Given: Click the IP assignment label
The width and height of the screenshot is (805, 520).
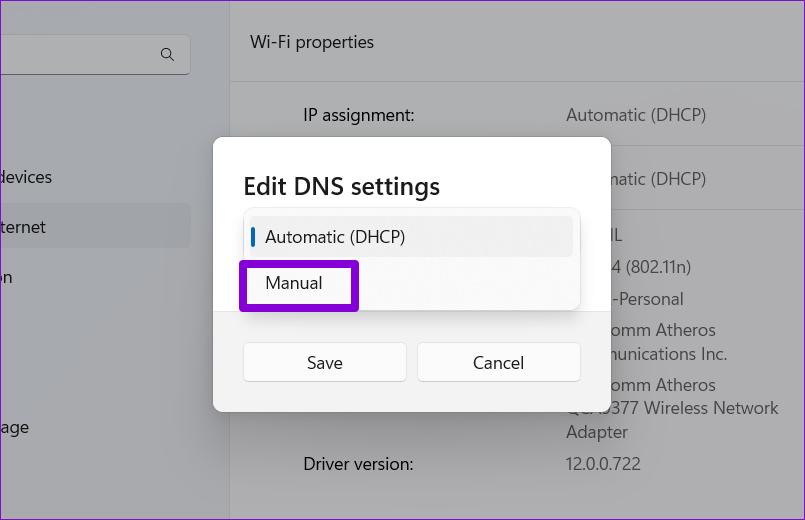Looking at the screenshot, I should 358,115.
